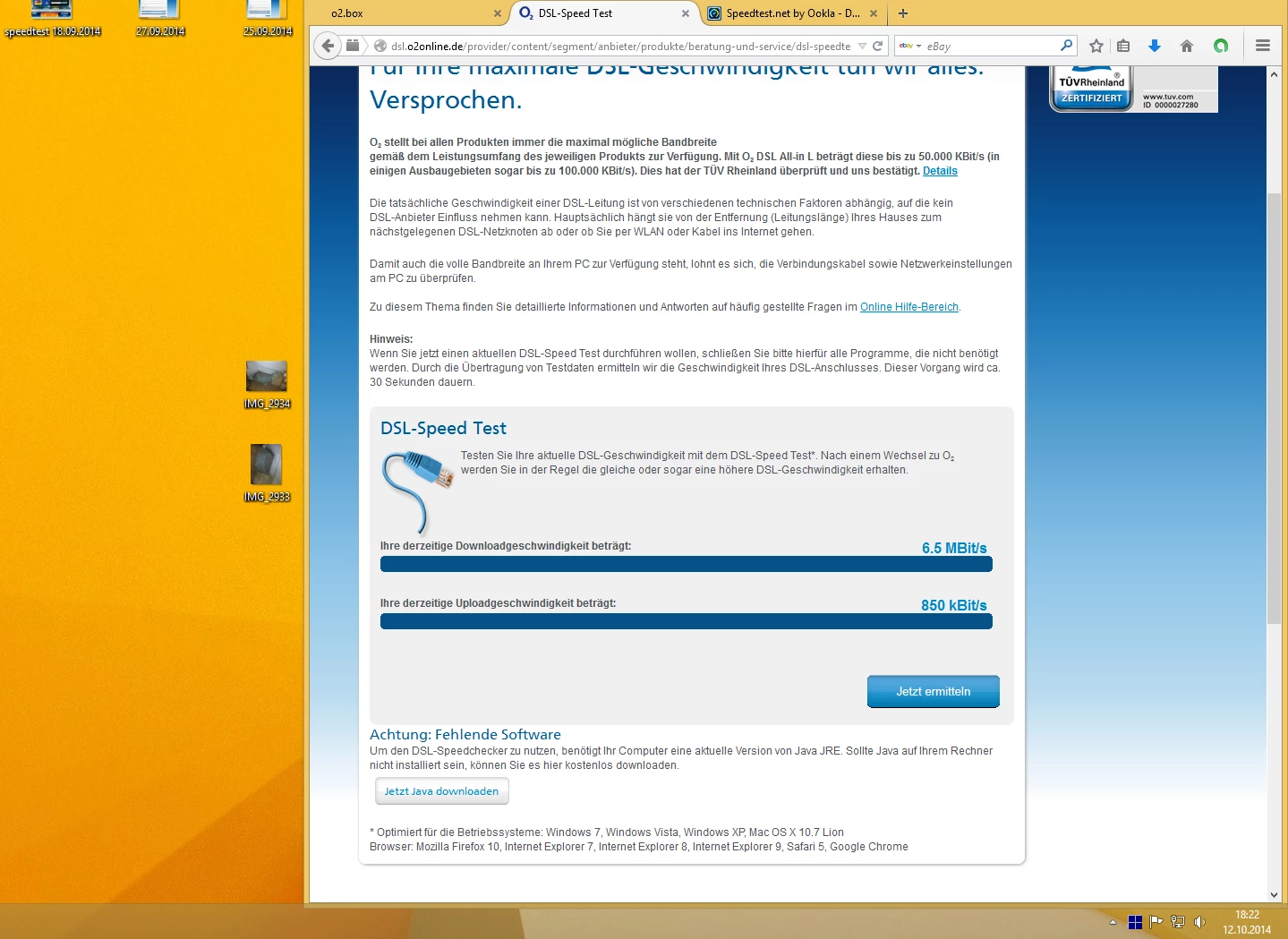This screenshot has height=939, width=1288.
Task: Switch to Speedtest.net by Ookla tab
Action: pyautogui.click(x=792, y=13)
